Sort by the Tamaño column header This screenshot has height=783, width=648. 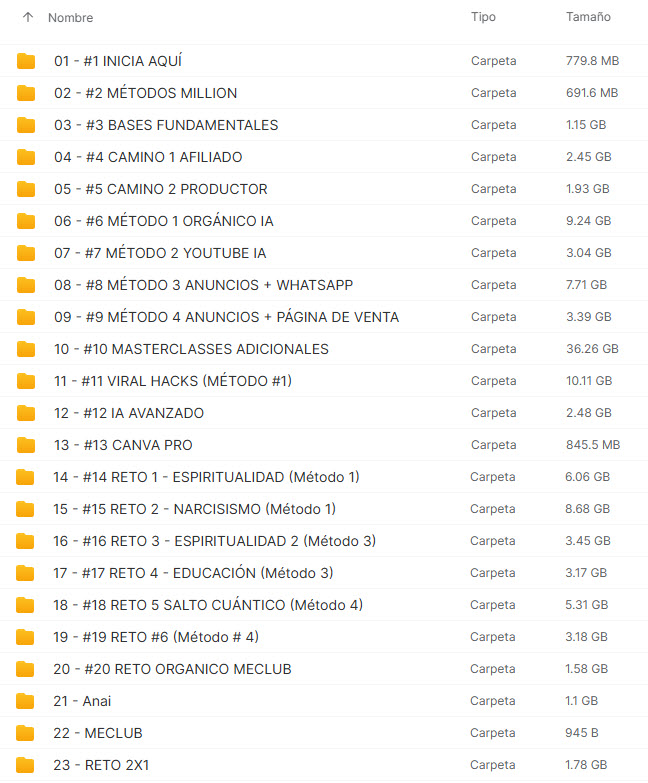click(588, 17)
